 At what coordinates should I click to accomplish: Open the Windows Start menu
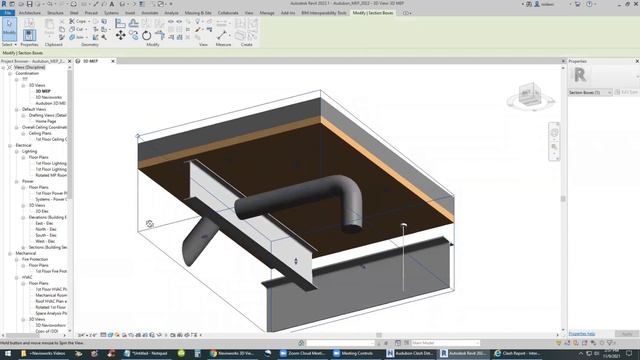[8, 353]
